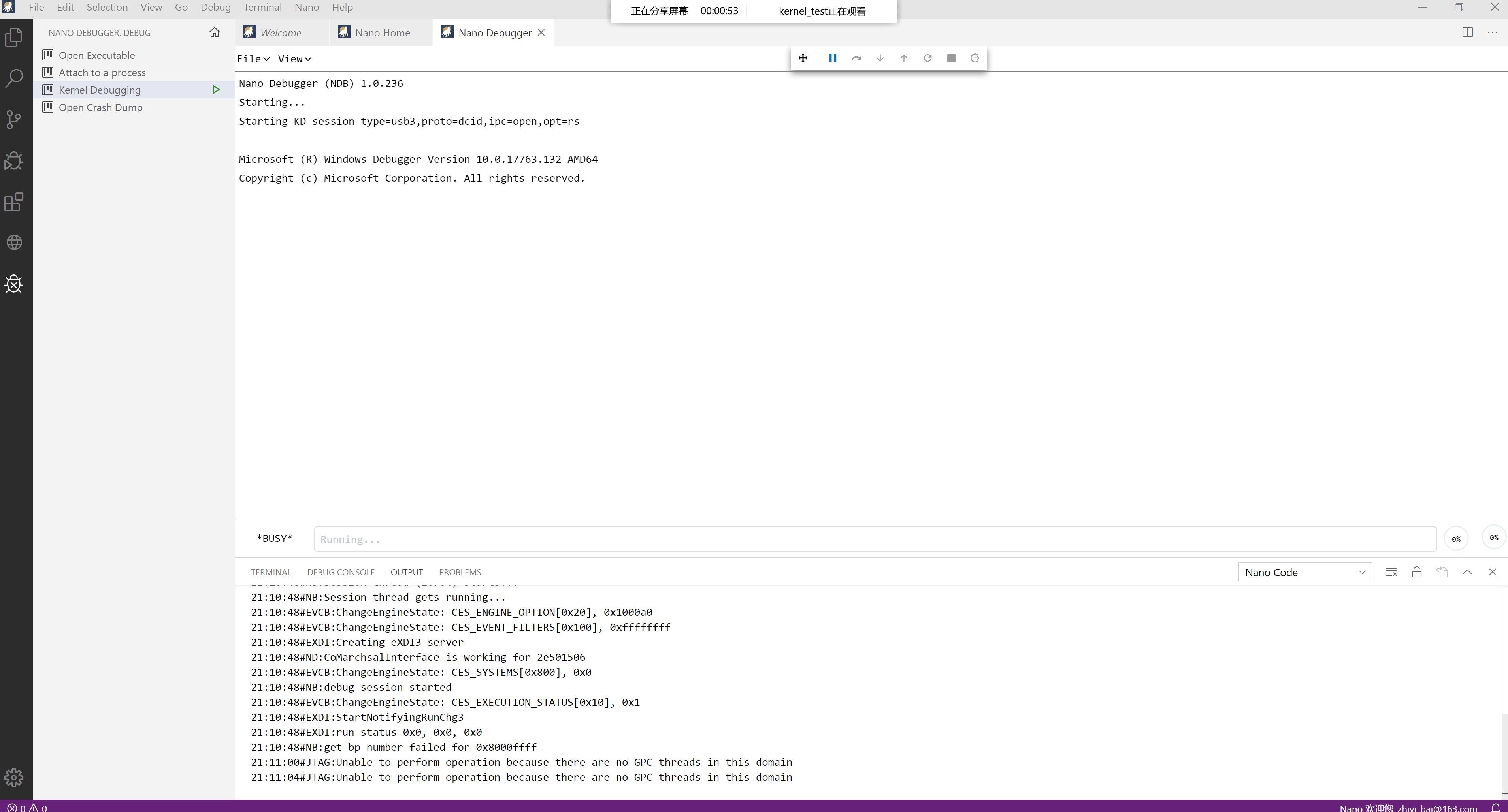Open the Nano Code output channel dropdown
This screenshot has height=812, width=1508.
click(1305, 572)
